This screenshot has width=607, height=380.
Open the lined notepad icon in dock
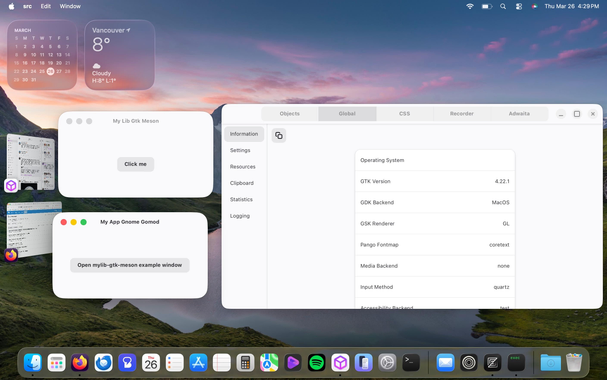pyautogui.click(x=222, y=363)
